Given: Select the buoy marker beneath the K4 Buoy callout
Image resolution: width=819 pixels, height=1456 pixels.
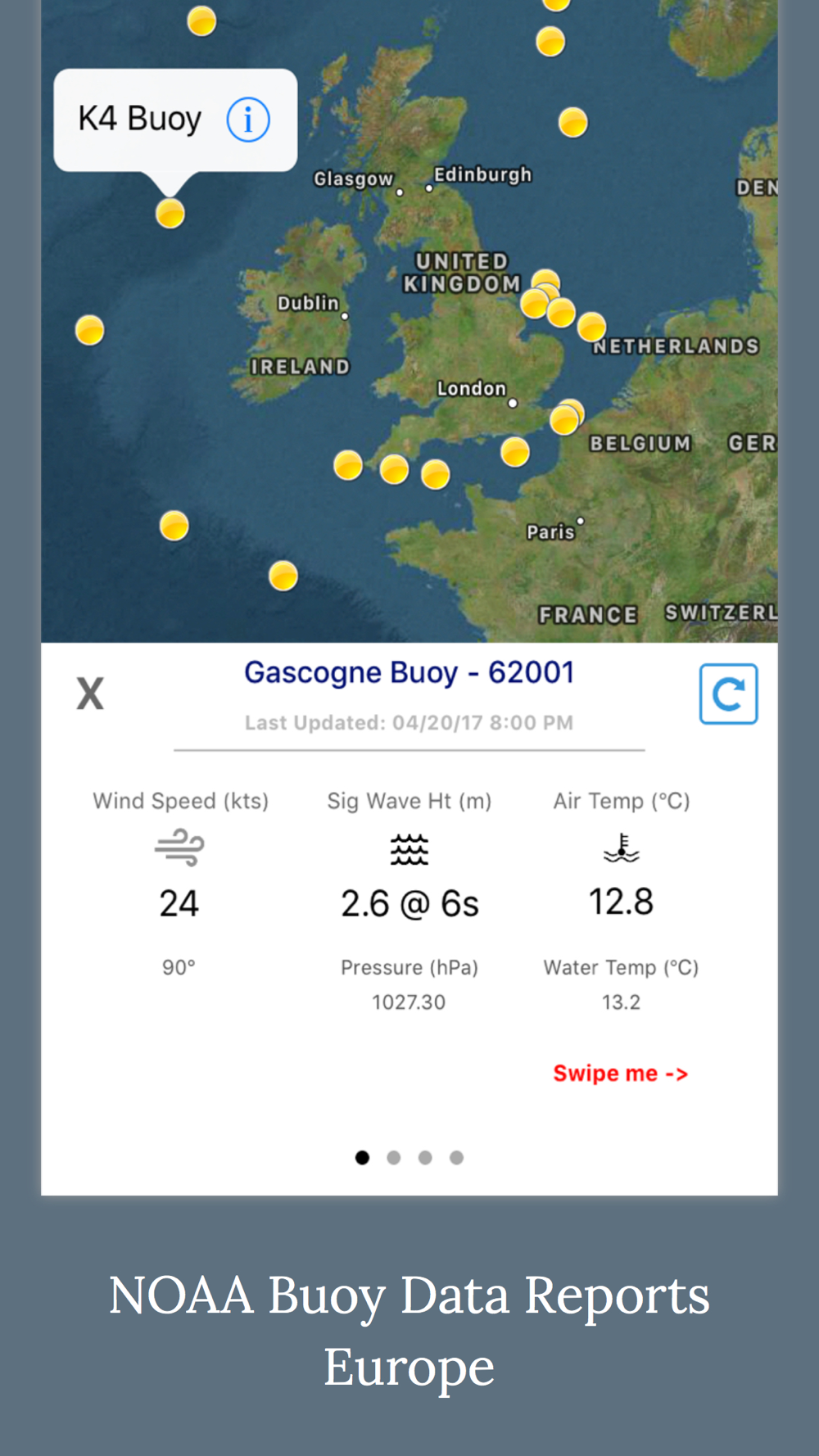Looking at the screenshot, I should tap(170, 214).
